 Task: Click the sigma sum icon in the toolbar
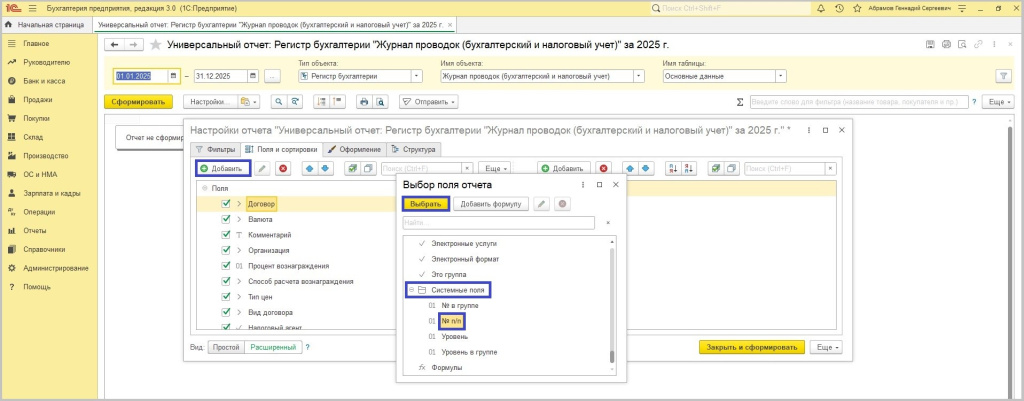739,102
